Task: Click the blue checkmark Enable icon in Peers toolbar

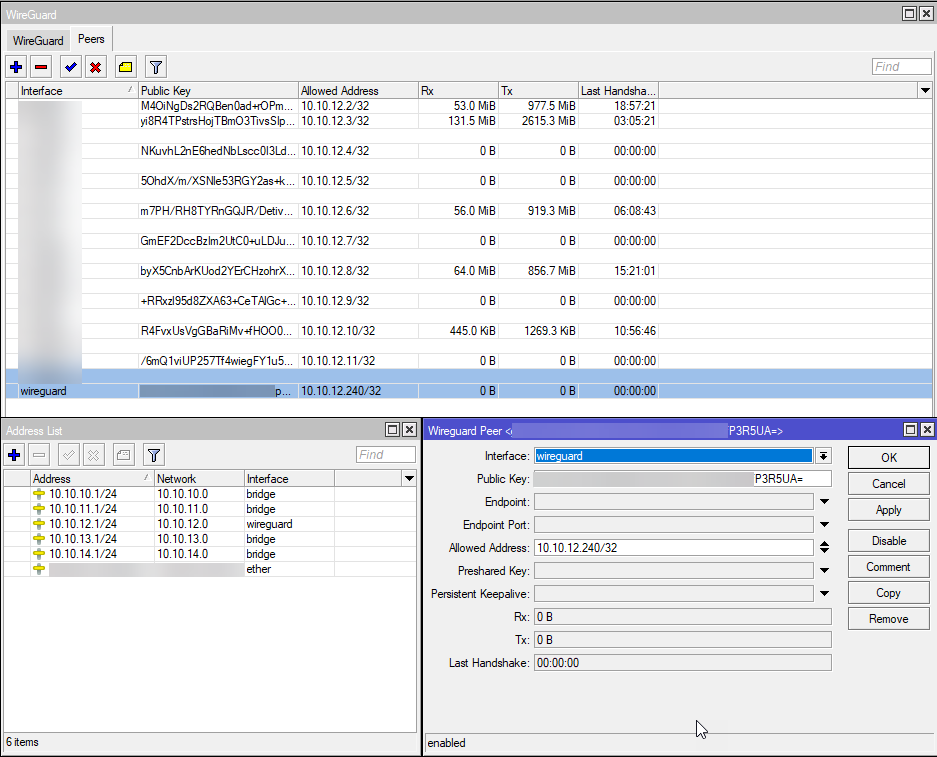Action: 70,67
